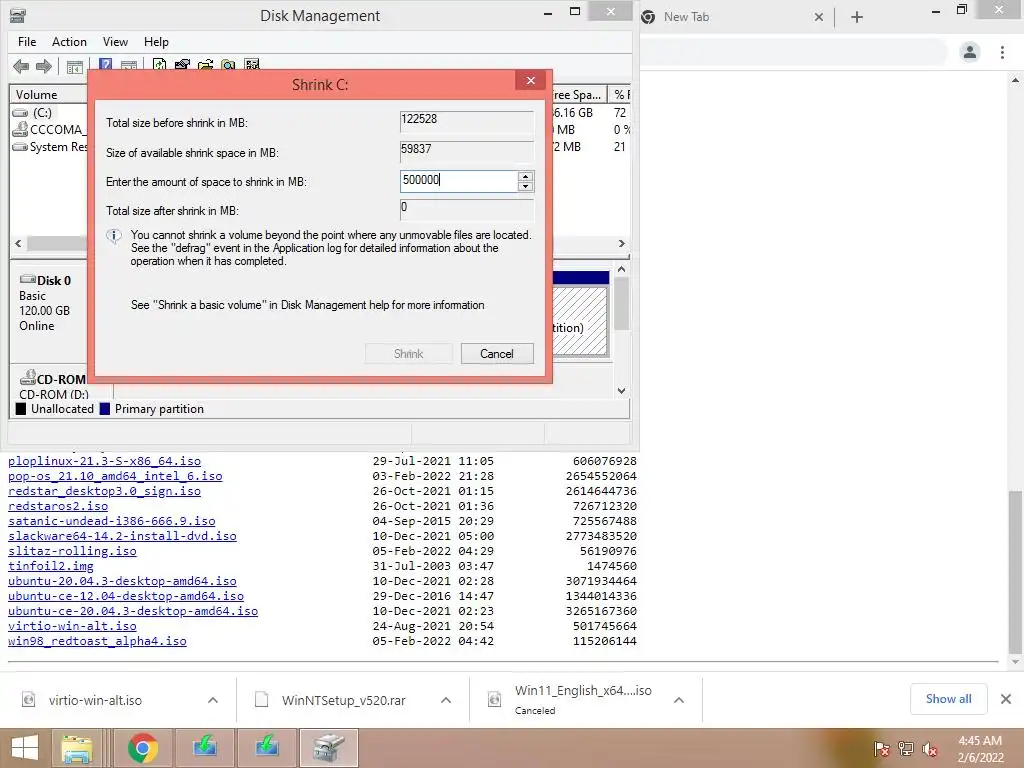Open the Windows Start button
This screenshot has height=768, width=1024.
[x=25, y=748]
